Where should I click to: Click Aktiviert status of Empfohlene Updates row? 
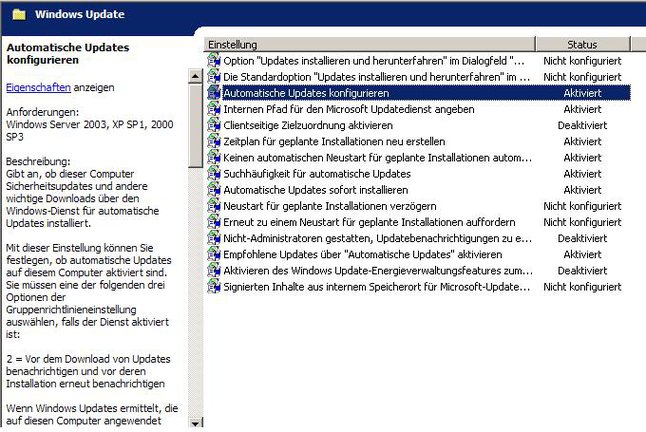[x=582, y=255]
